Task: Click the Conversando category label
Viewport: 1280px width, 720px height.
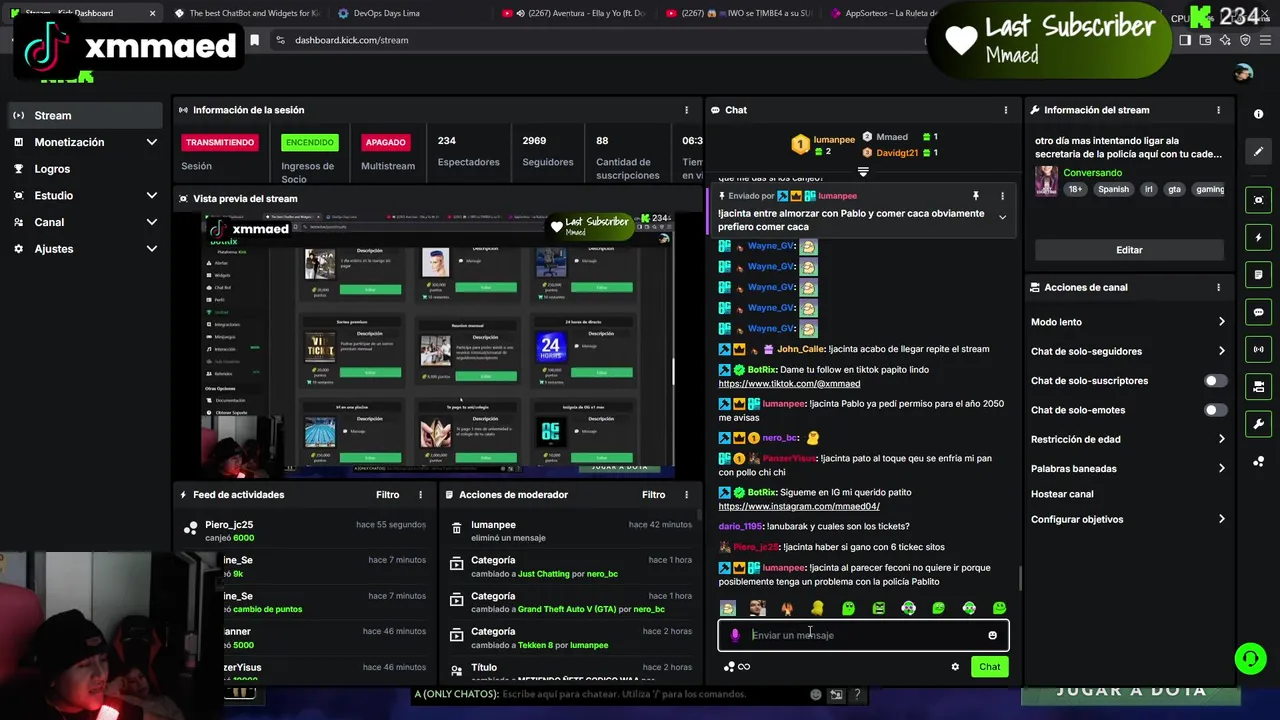Action: 1092,173
